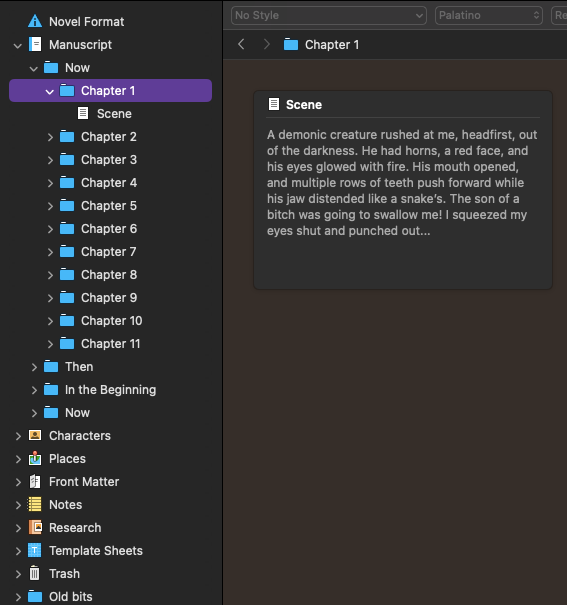Select Novel Format in the binder
The image size is (567, 605).
pos(86,22)
